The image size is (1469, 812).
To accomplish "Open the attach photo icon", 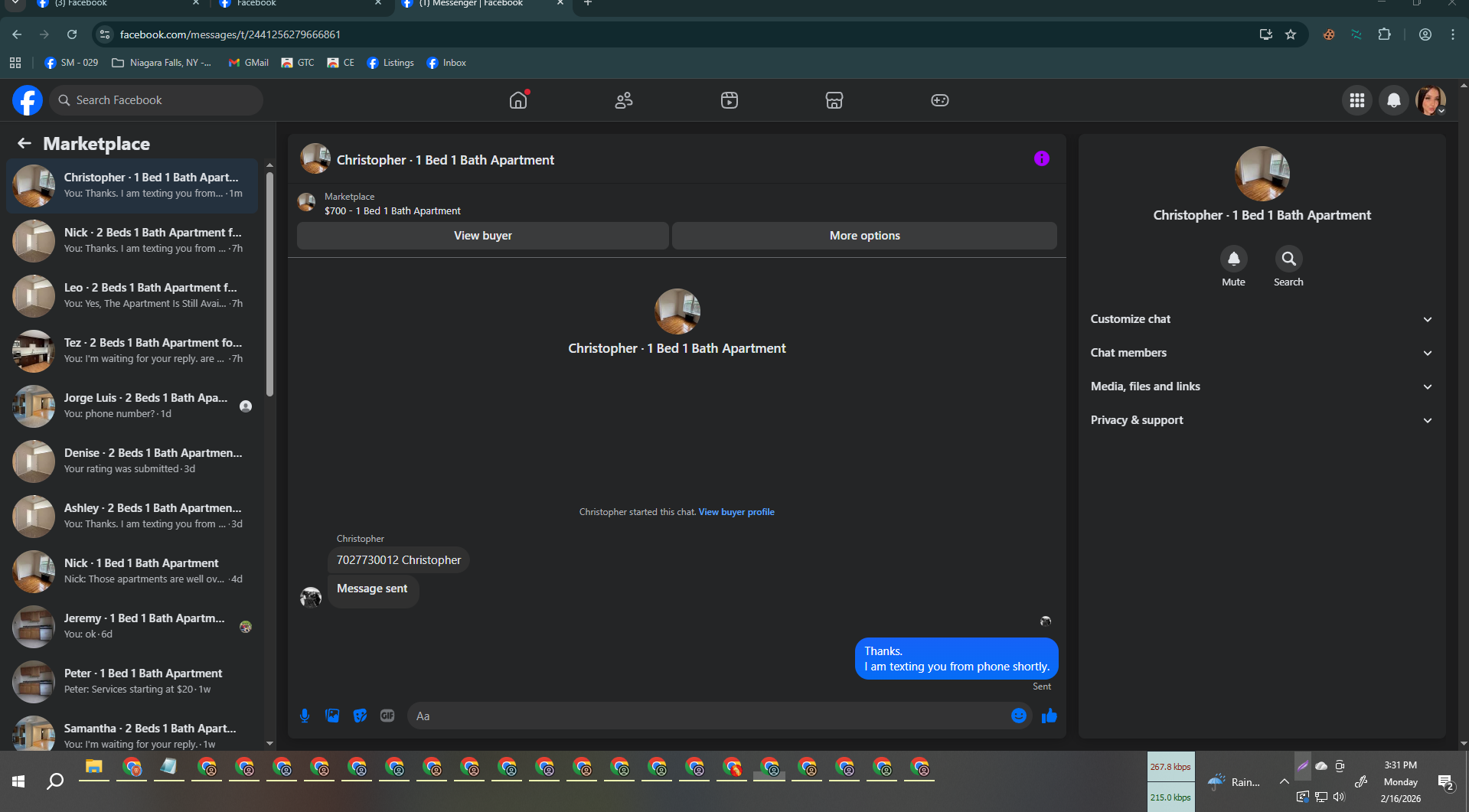I will click(x=332, y=716).
